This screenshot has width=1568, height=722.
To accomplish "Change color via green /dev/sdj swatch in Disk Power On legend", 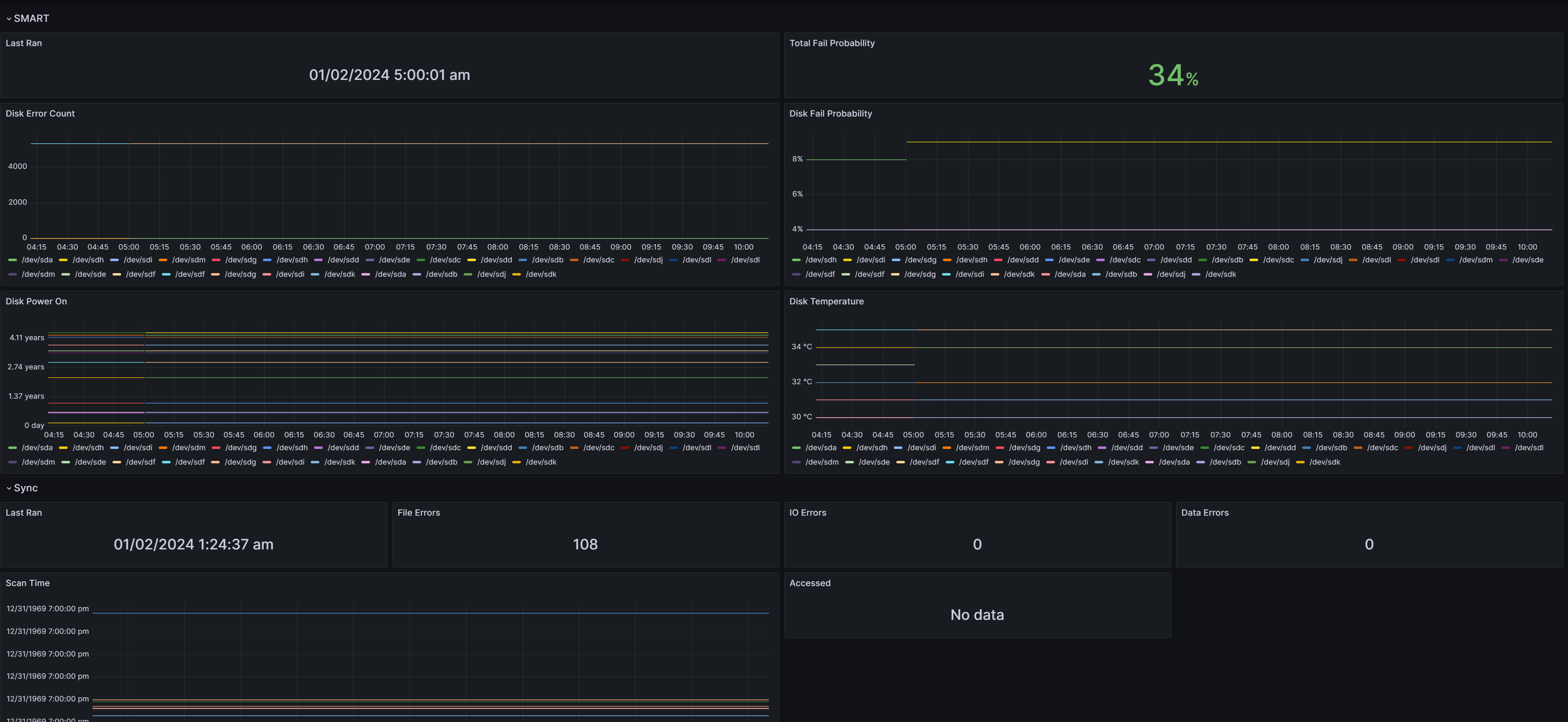I will coord(467,462).
